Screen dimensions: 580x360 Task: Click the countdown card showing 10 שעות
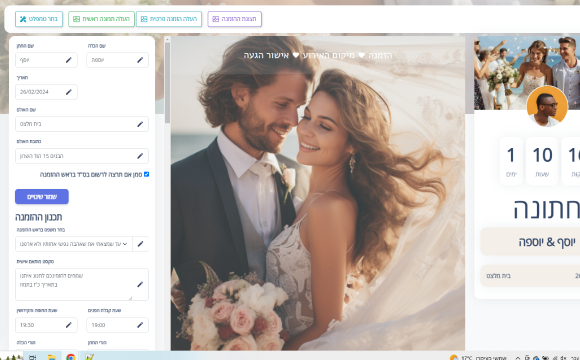pos(542,161)
